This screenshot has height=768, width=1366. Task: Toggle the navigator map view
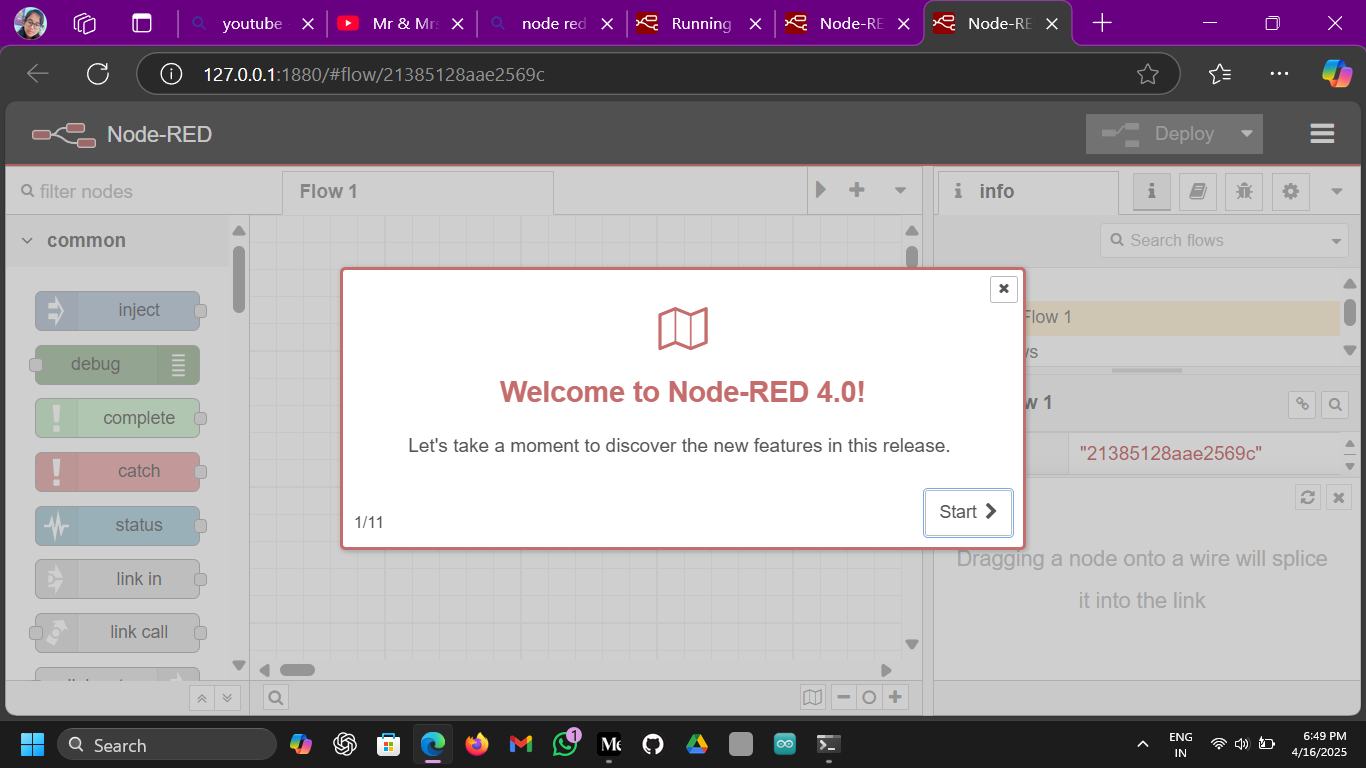click(x=813, y=698)
